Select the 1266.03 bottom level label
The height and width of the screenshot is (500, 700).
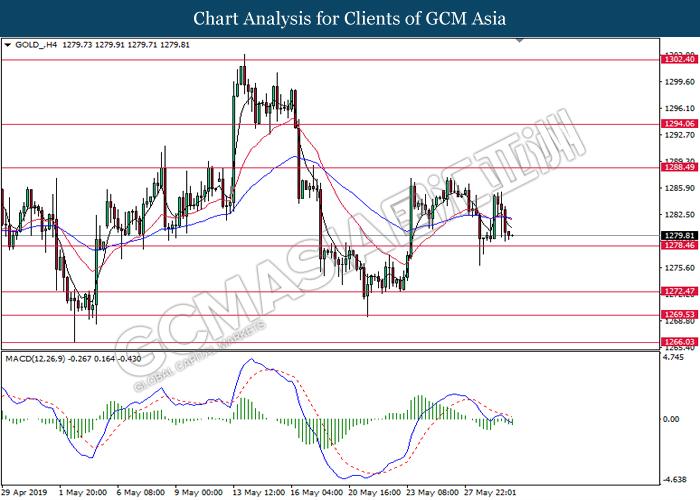679,342
